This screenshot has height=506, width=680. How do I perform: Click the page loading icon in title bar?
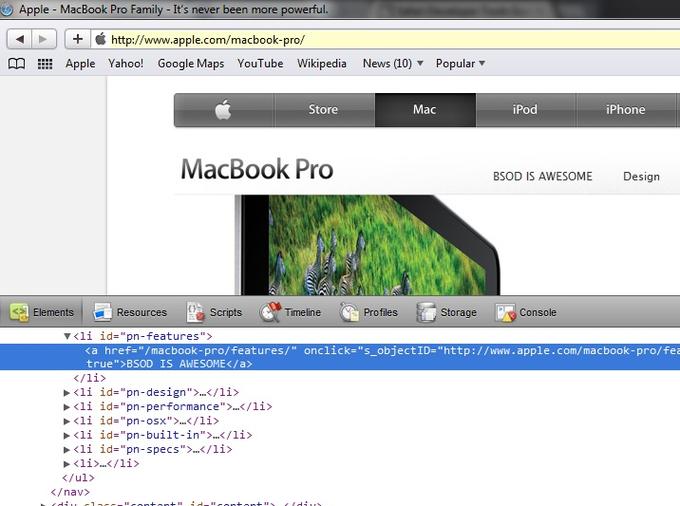click(6, 9)
